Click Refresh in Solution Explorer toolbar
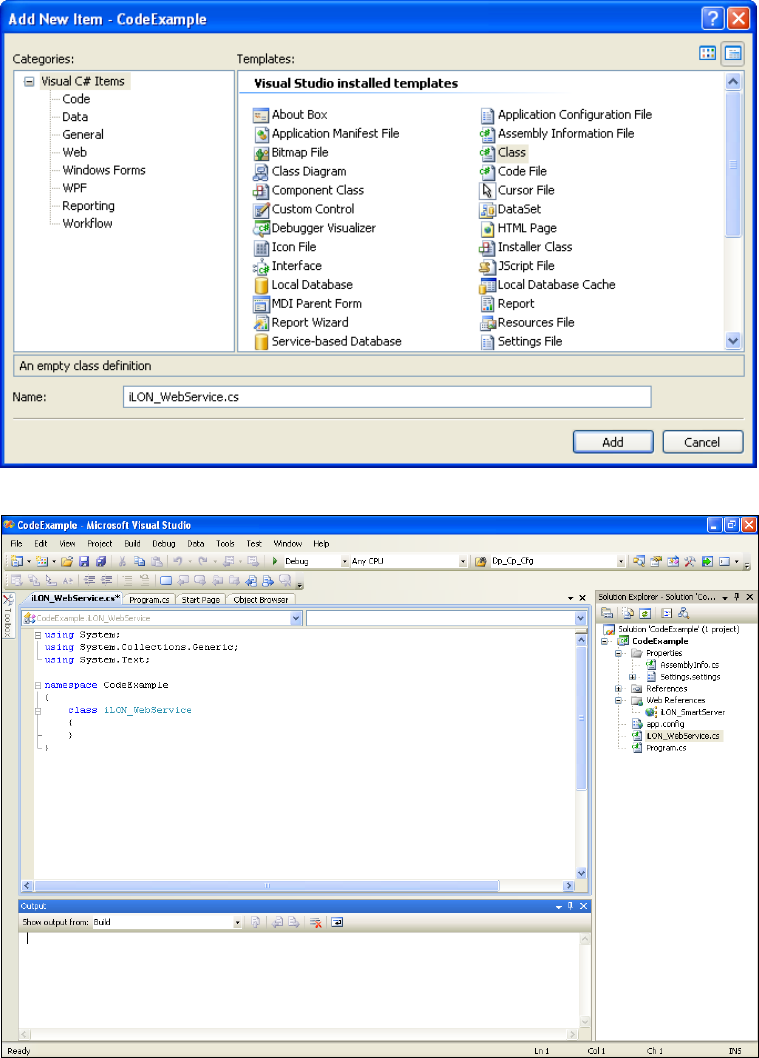This screenshot has width=759, height=1058. coord(645,613)
